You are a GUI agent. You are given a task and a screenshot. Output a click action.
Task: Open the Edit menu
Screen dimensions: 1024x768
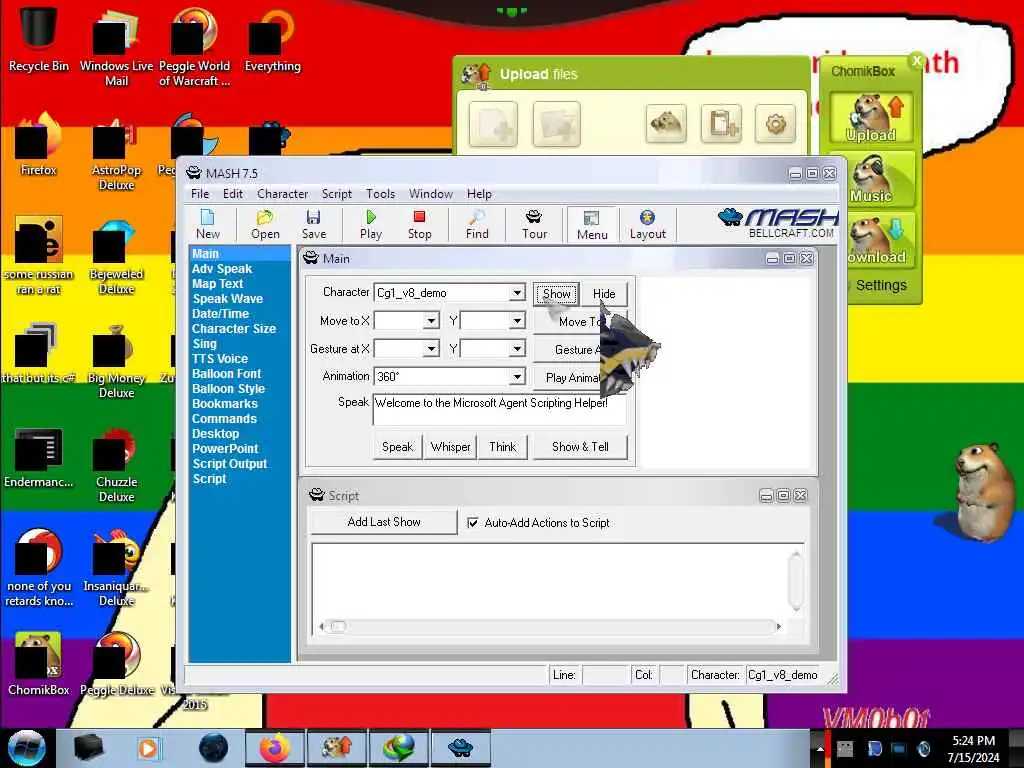pyautogui.click(x=232, y=194)
